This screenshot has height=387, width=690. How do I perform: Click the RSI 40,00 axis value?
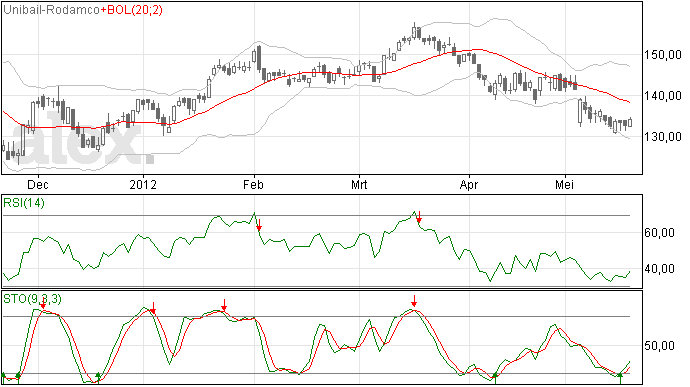[659, 269]
